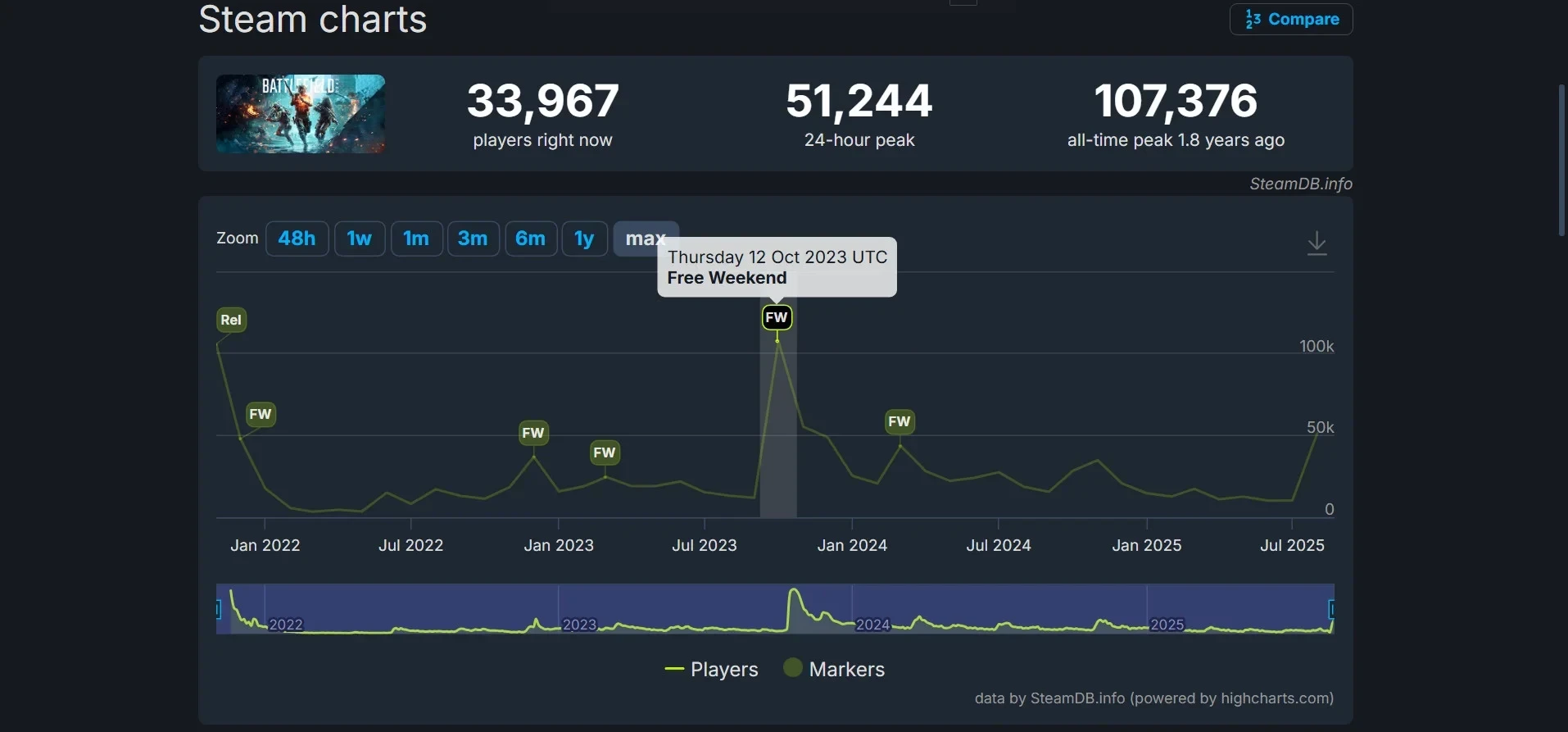Select the 1w zoom range
The height and width of the screenshot is (732, 1568).
[x=359, y=239]
